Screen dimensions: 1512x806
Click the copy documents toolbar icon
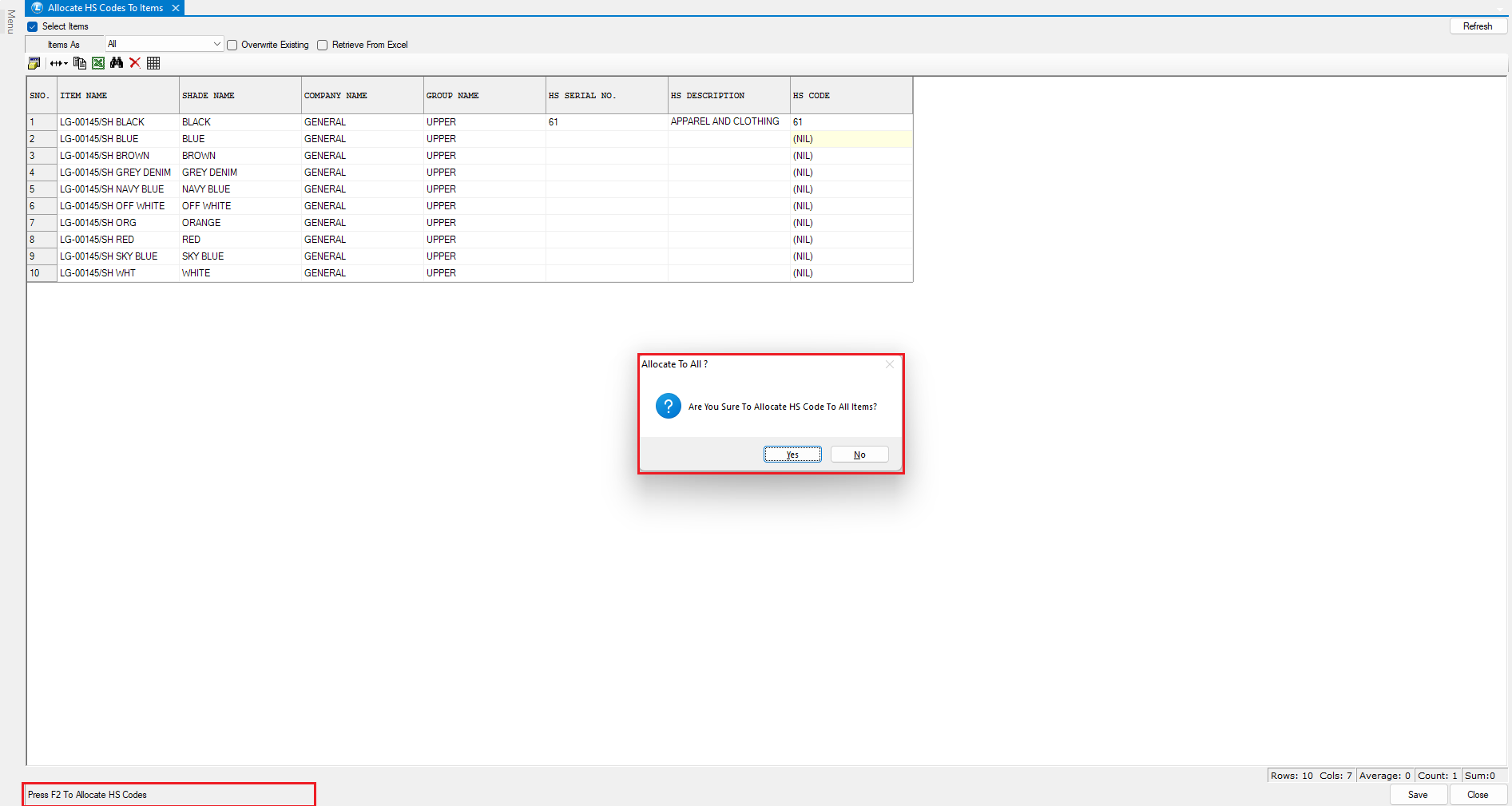point(79,63)
